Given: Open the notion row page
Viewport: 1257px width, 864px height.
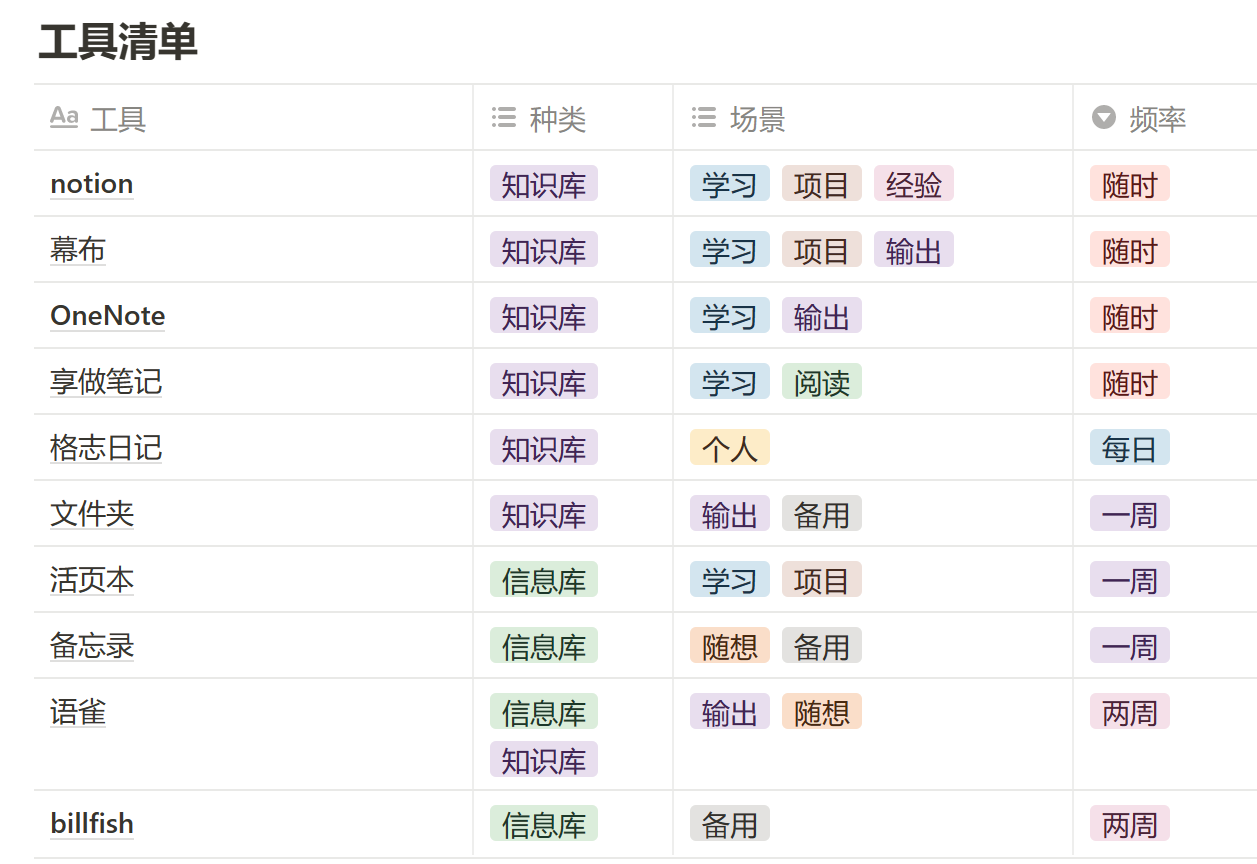Looking at the screenshot, I should click(92, 184).
